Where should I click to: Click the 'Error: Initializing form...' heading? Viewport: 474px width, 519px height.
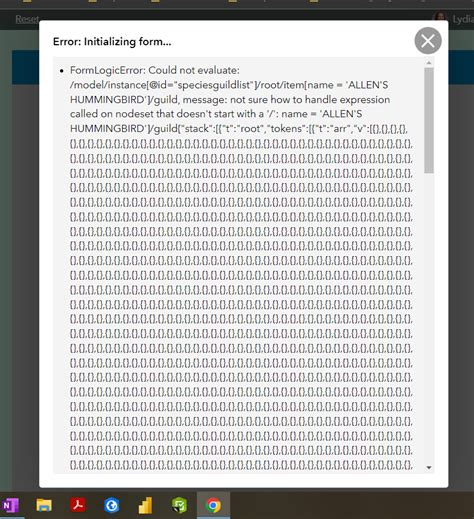pos(112,42)
